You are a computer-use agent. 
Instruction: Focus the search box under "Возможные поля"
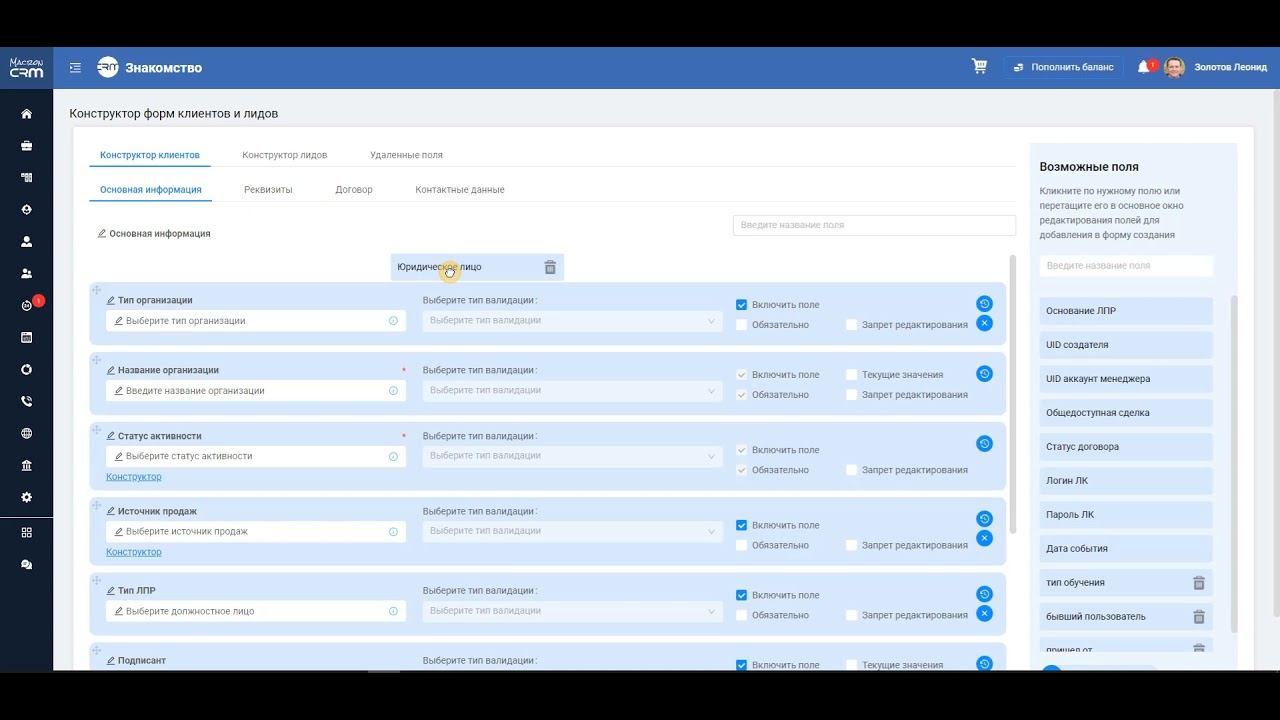click(x=1126, y=266)
